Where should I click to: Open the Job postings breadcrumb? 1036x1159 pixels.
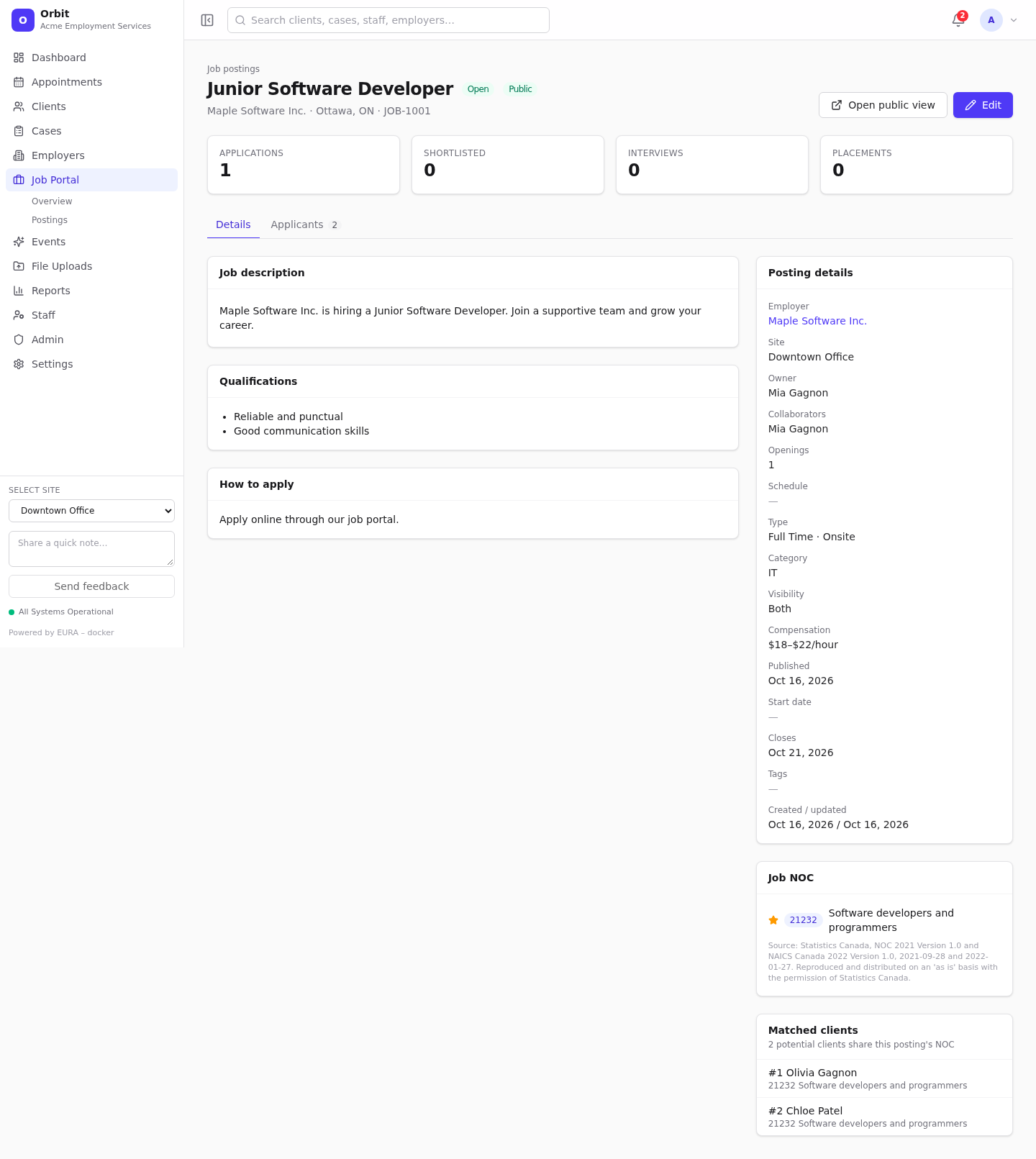click(233, 69)
